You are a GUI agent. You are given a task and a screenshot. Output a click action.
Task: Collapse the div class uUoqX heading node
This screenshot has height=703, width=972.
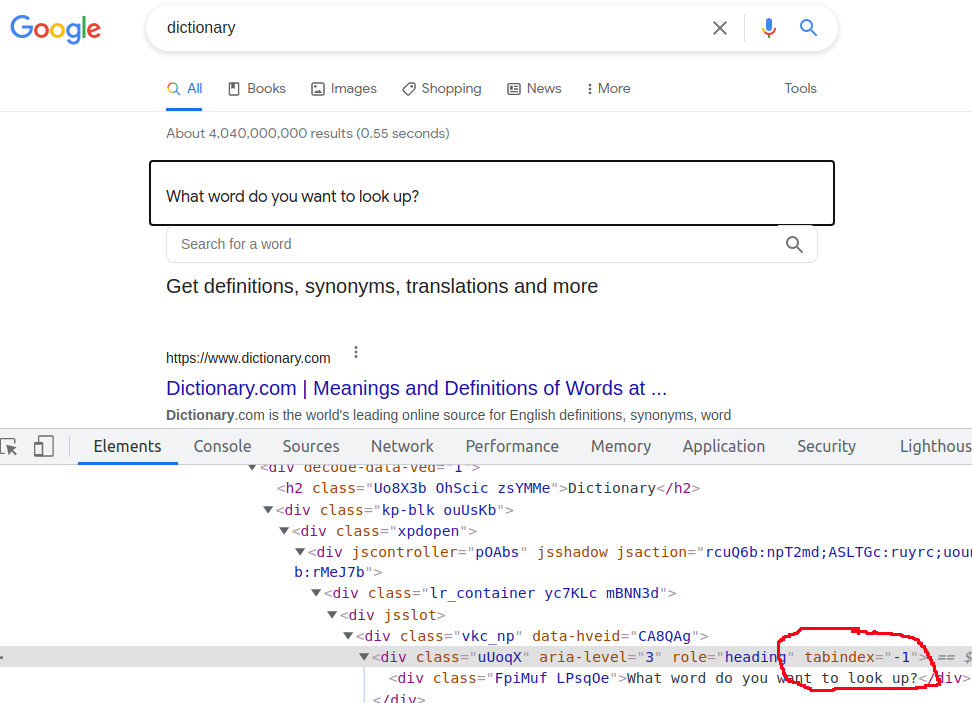(364, 657)
